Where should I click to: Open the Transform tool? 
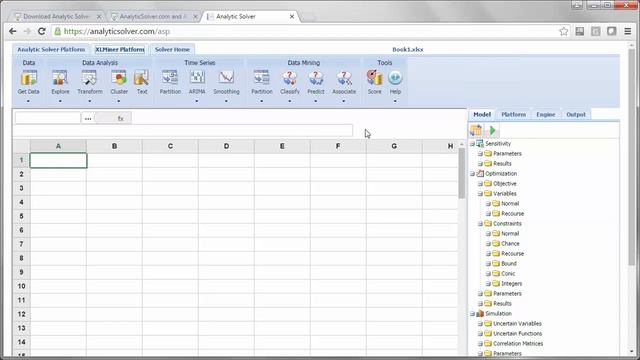pos(90,82)
